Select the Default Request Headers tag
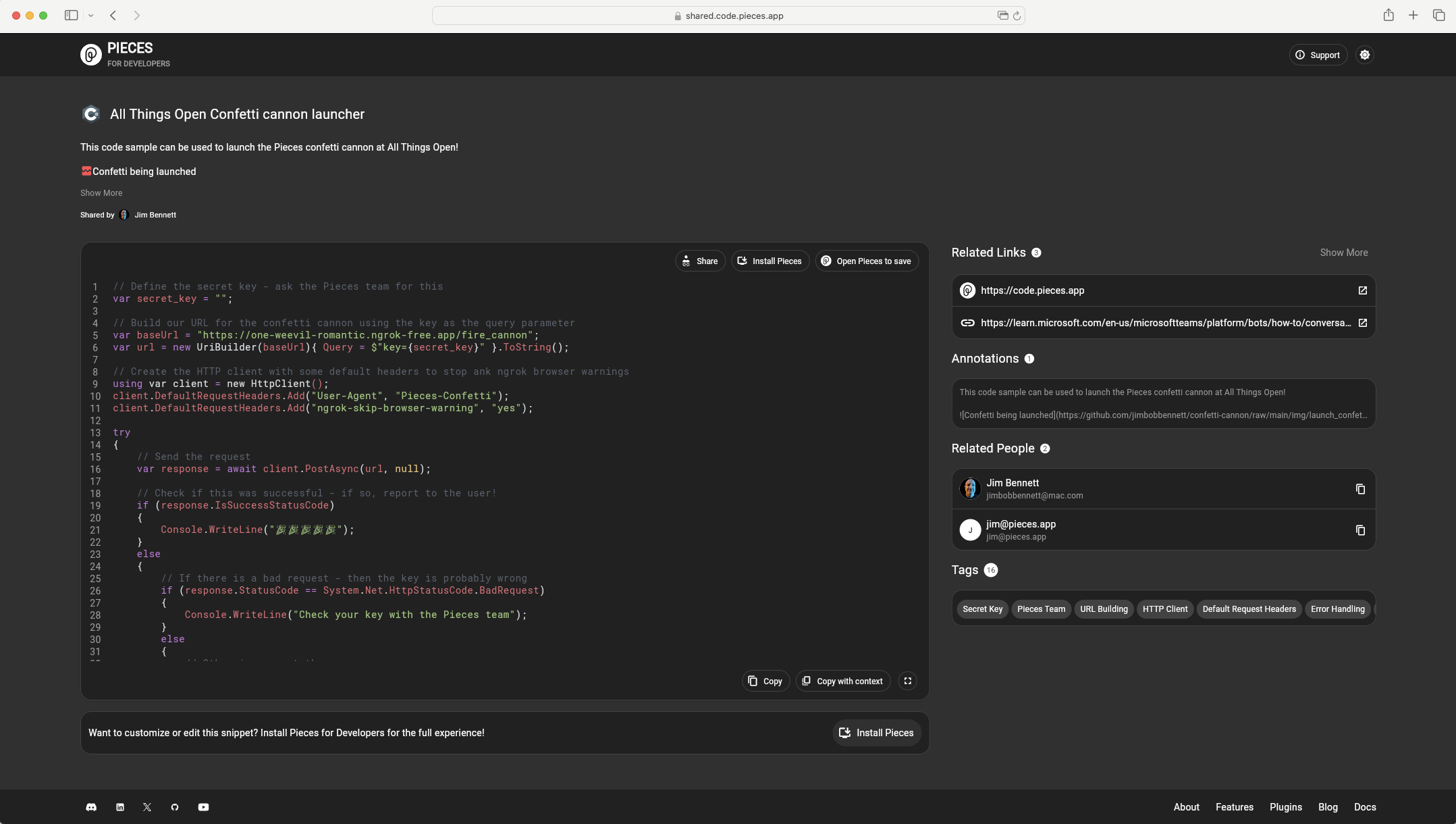 1249,609
